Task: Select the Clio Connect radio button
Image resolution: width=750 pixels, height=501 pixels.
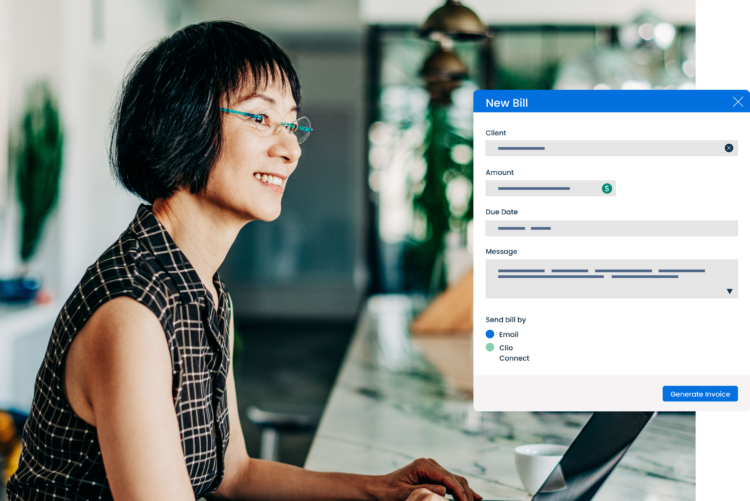Action: click(490, 347)
